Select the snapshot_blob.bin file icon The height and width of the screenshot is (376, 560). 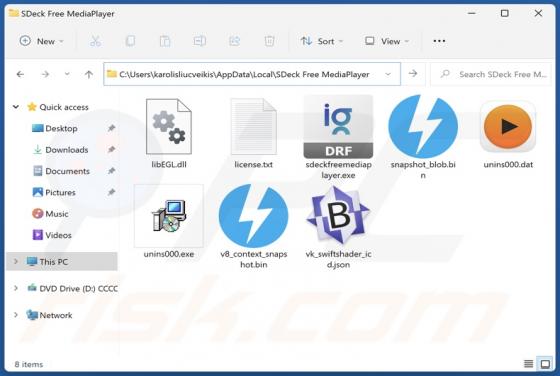(x=423, y=126)
